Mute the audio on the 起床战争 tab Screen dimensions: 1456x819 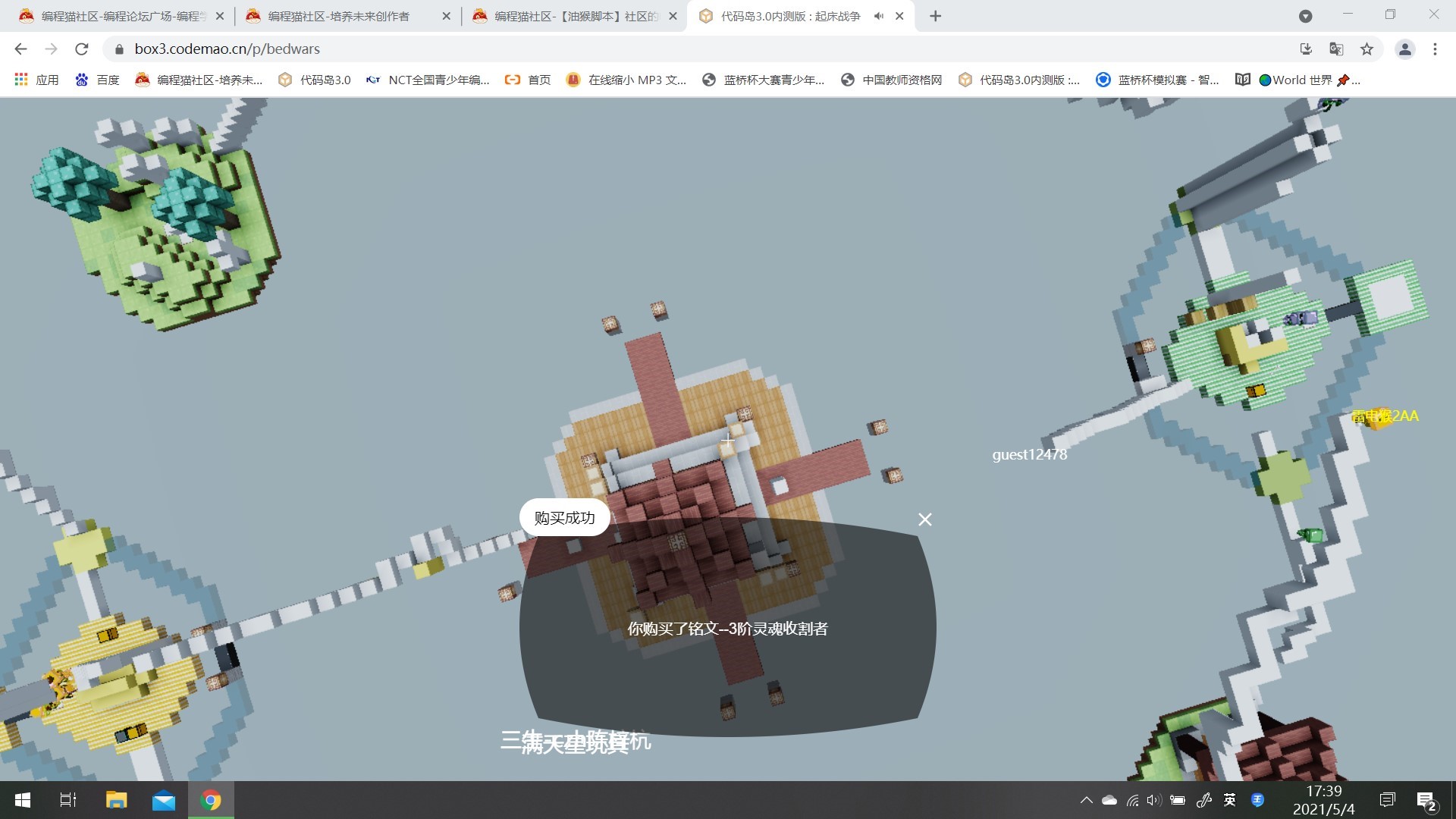pos(879,16)
